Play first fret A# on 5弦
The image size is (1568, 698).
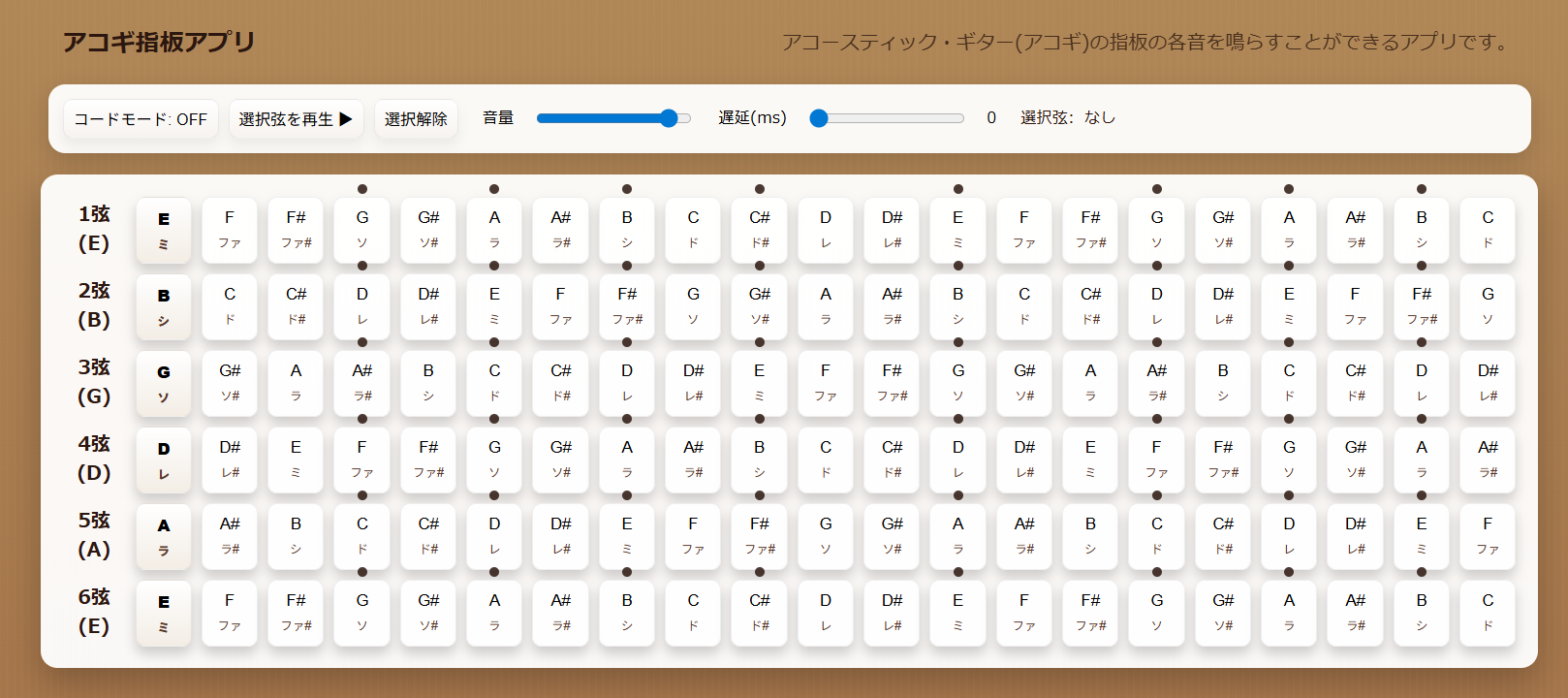230,537
